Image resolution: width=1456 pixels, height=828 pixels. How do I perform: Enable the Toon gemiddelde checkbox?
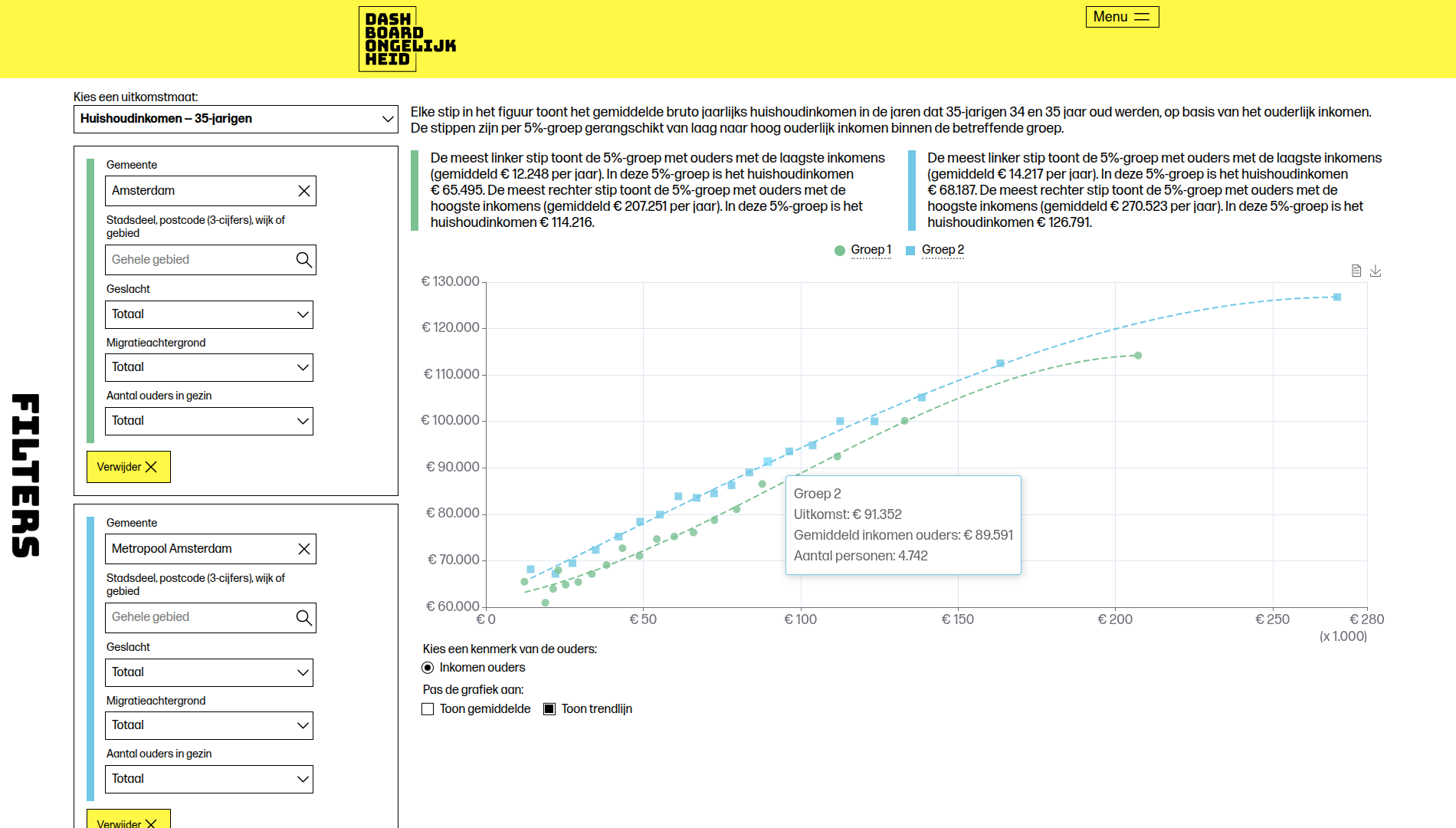point(428,709)
